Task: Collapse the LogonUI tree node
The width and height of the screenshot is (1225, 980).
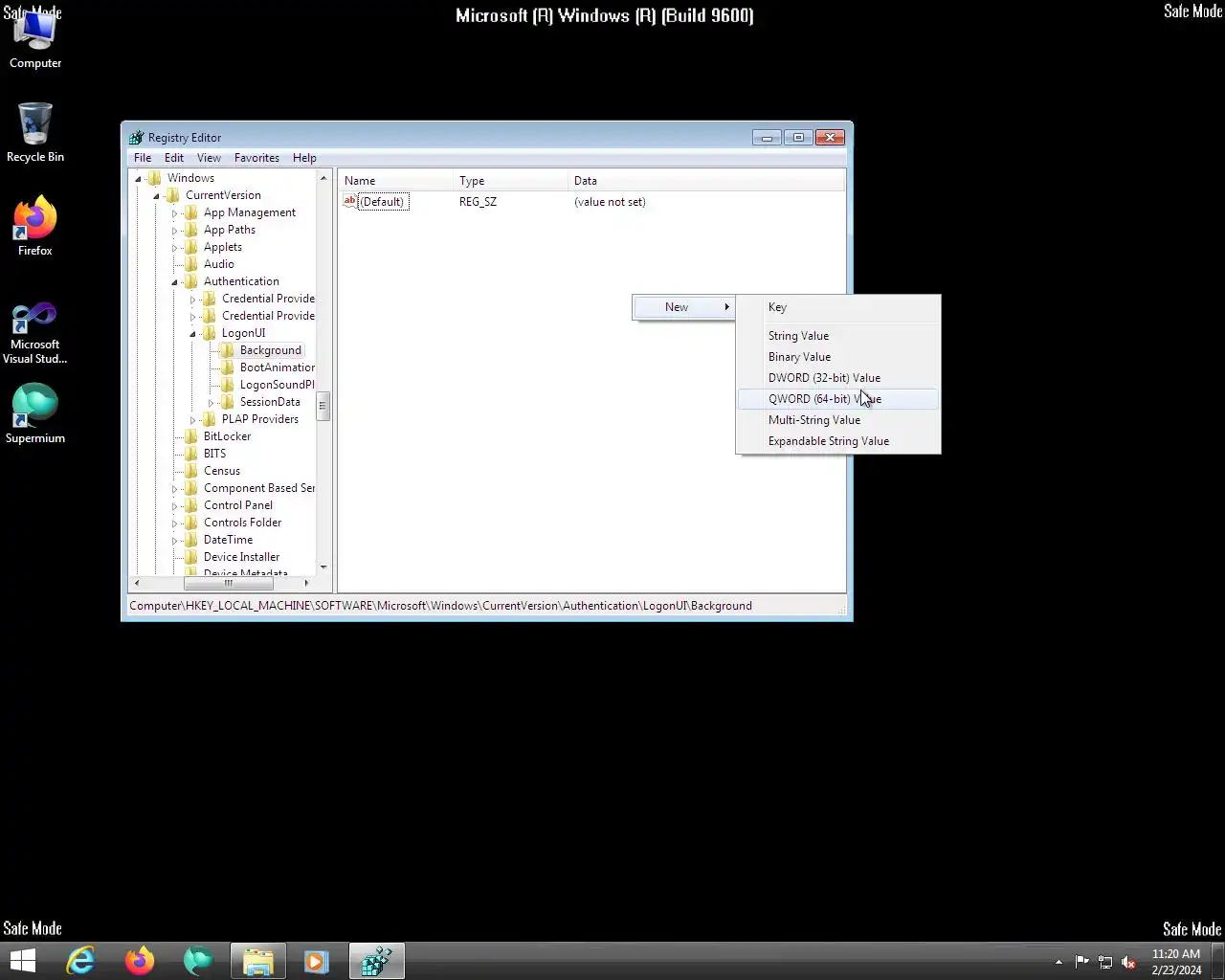Action: pos(192,334)
